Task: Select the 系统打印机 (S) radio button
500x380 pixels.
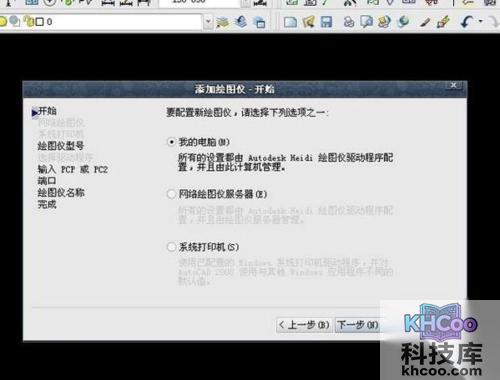Action: [171, 247]
